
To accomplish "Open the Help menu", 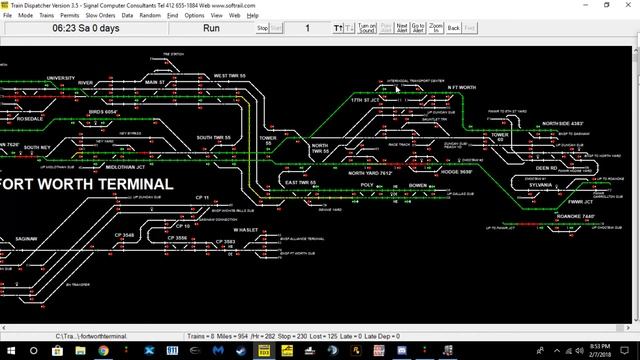I will [253, 16].
